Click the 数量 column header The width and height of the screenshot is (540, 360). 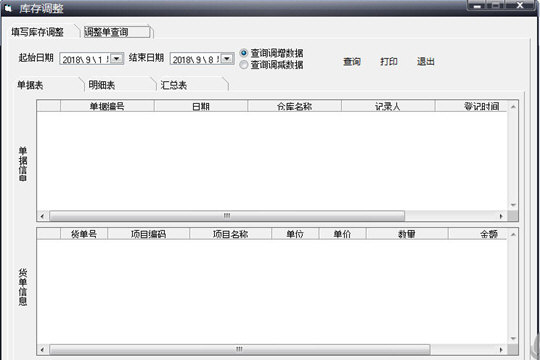(x=407, y=234)
